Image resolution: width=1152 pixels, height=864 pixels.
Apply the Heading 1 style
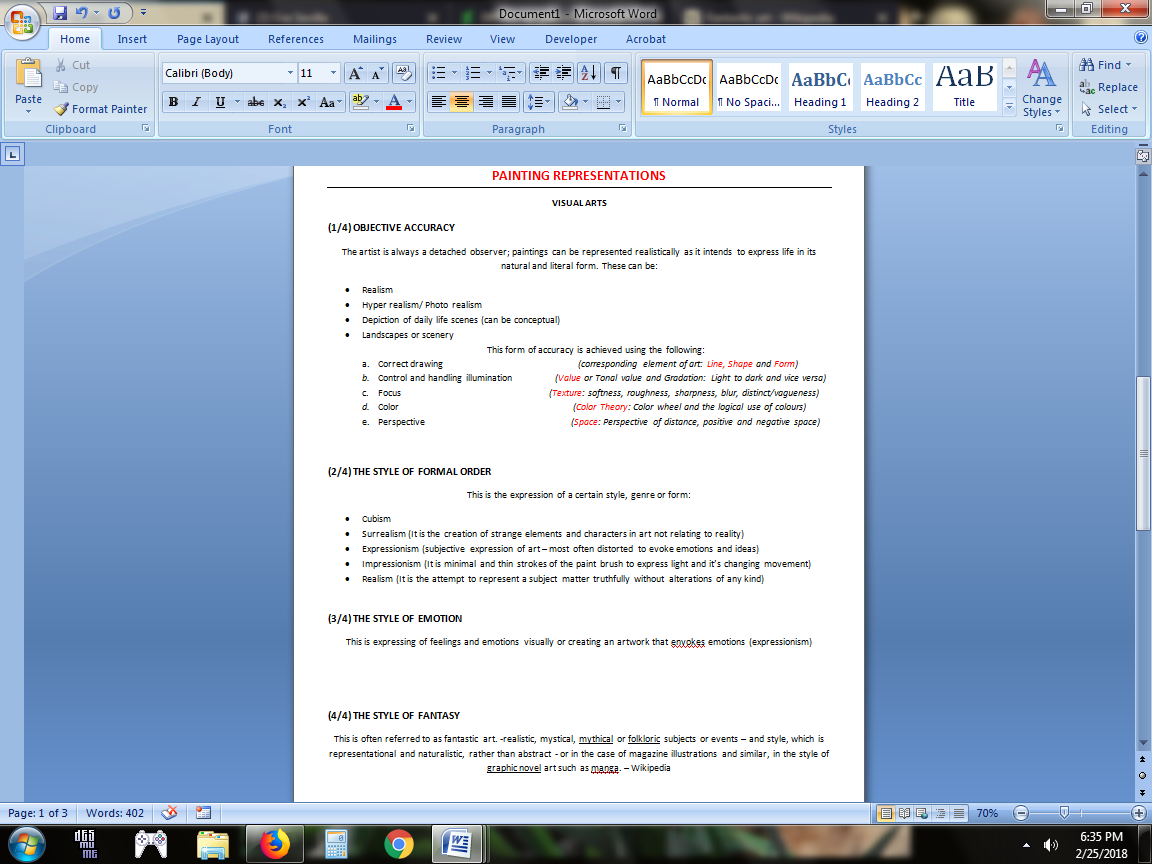point(820,87)
